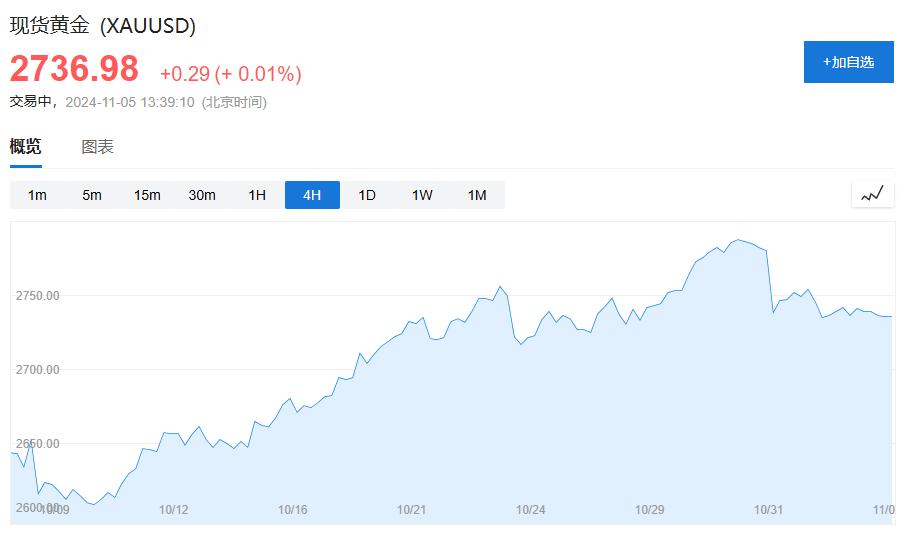Switch to the 图表 chart tab

[97, 146]
